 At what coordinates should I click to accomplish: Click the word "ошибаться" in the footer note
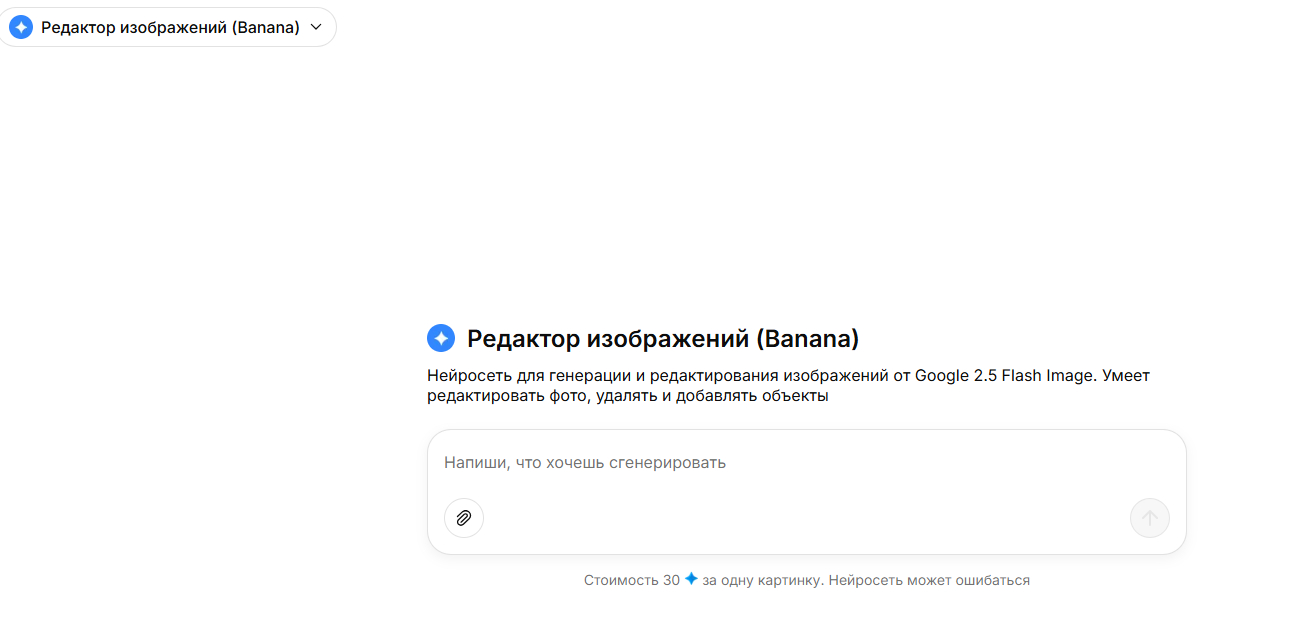click(x=994, y=580)
